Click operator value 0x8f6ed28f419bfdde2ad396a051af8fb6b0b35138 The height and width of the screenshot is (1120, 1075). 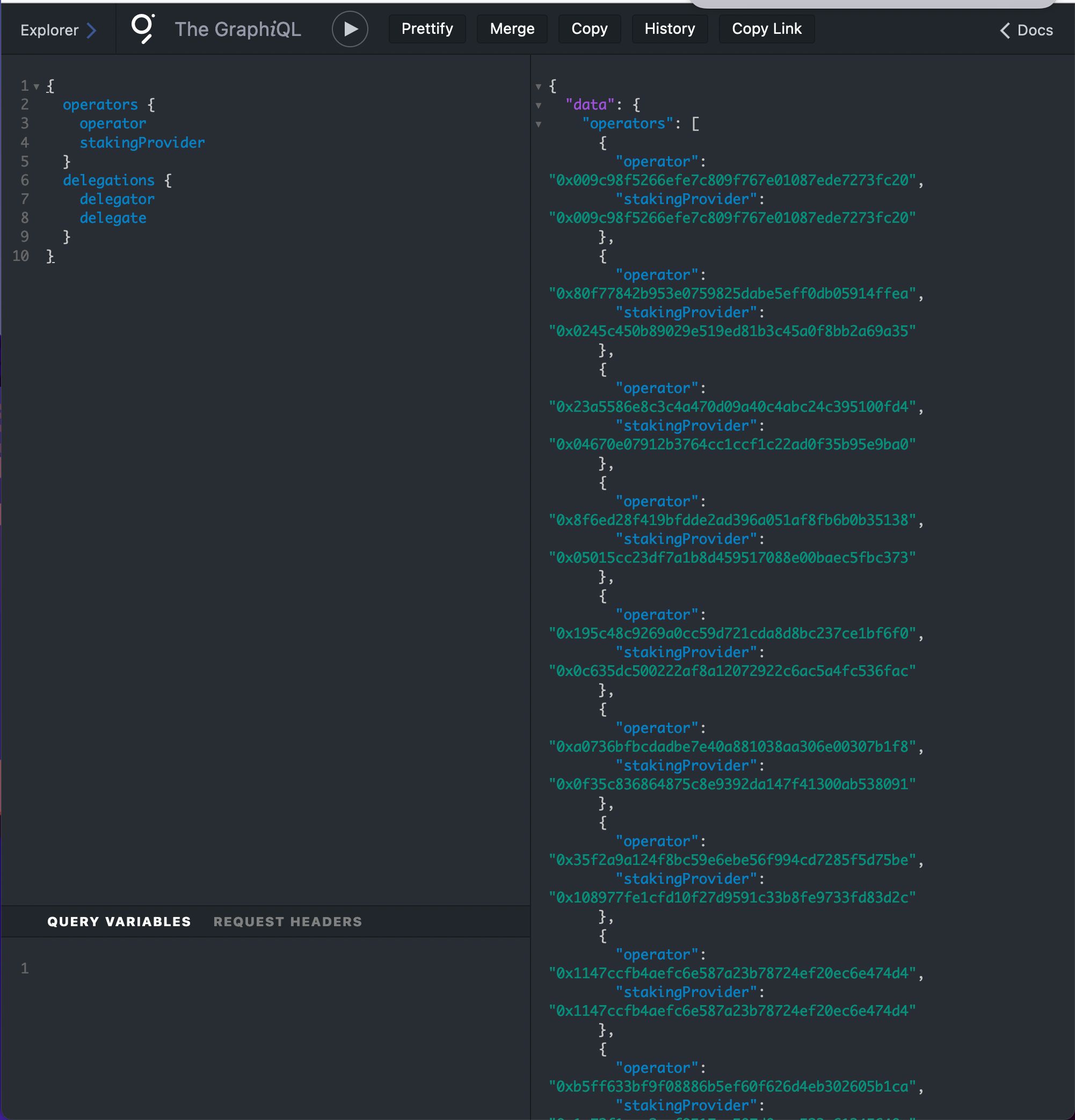pos(732,519)
